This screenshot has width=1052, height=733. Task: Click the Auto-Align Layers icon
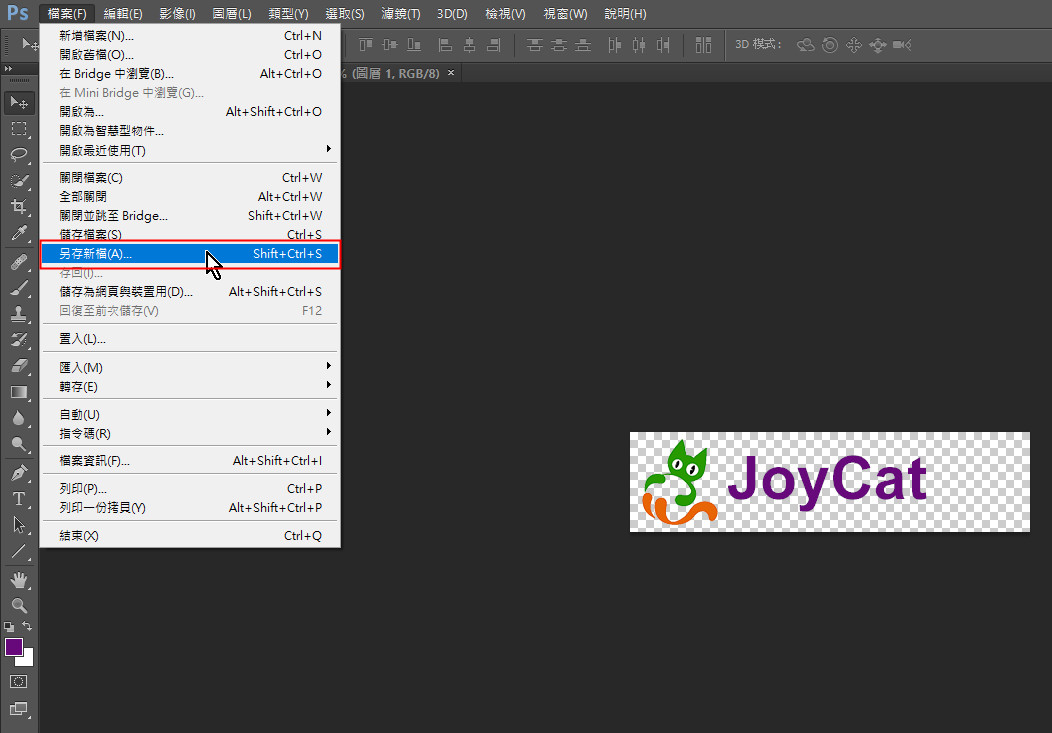(x=703, y=45)
